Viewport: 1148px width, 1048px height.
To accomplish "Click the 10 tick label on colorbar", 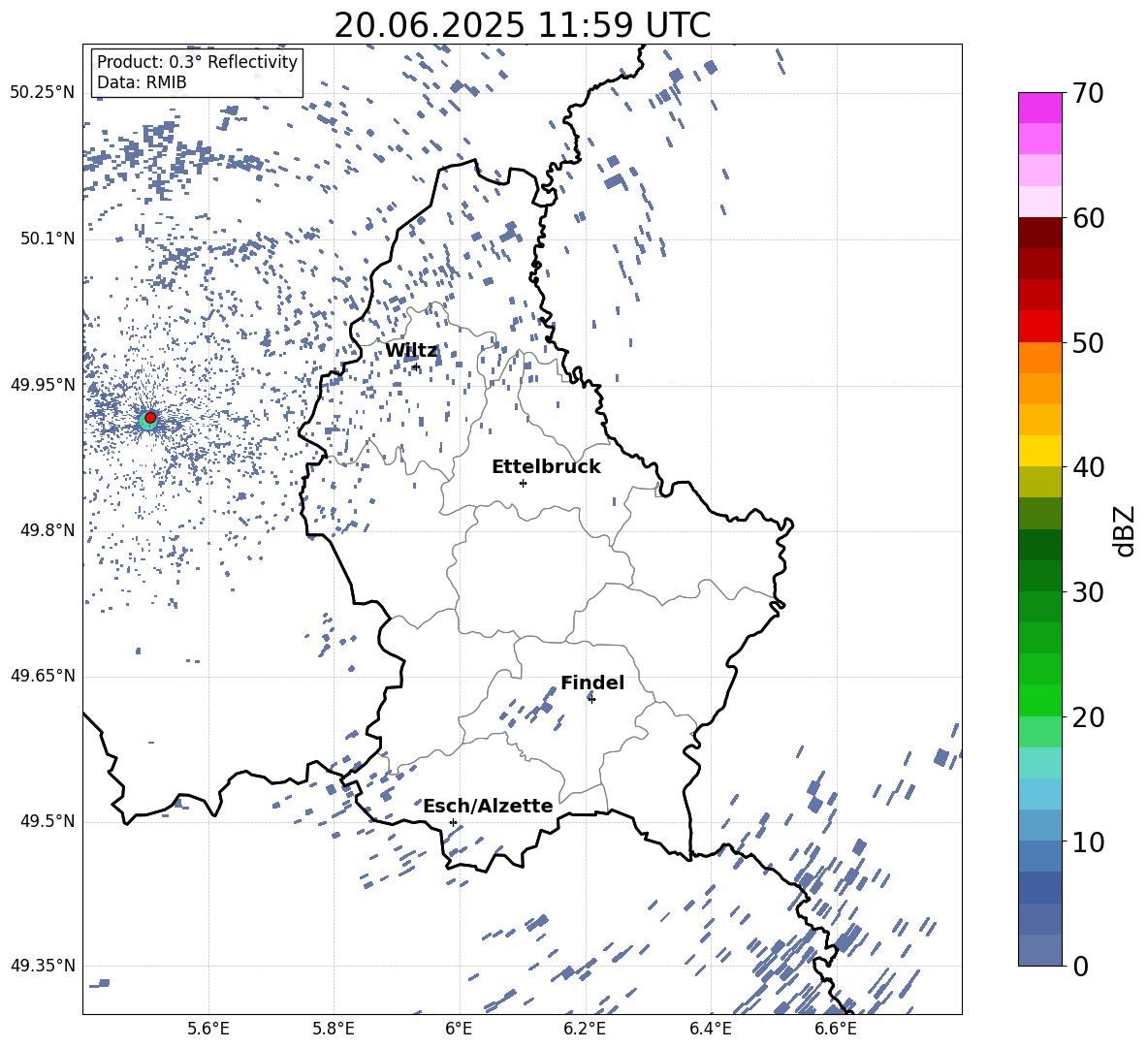I will (x=1088, y=842).
